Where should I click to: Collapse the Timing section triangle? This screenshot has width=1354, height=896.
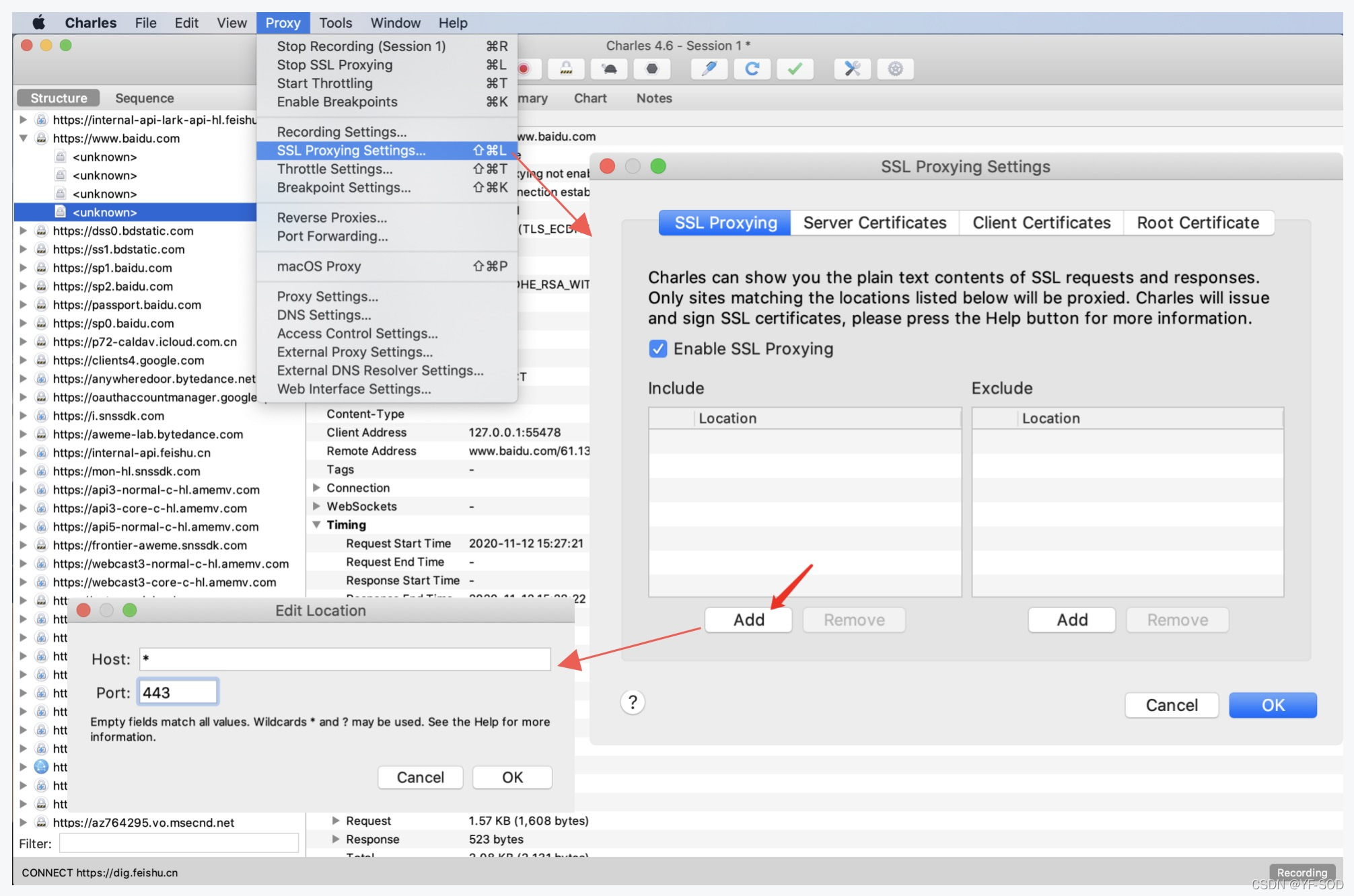(316, 525)
